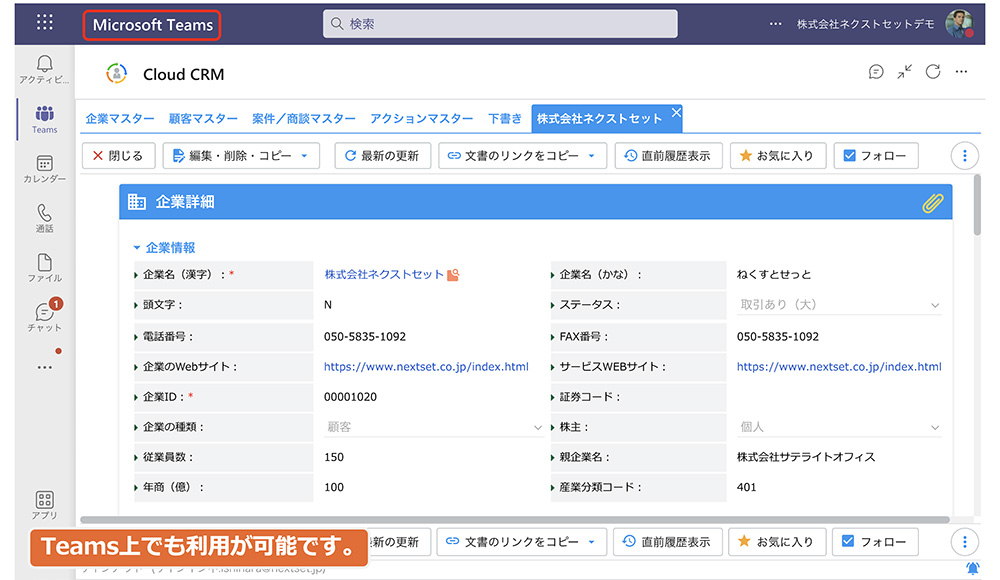Click the collapse arrows icon in header
Image resolution: width=1000 pixels, height=580 pixels.
point(904,72)
